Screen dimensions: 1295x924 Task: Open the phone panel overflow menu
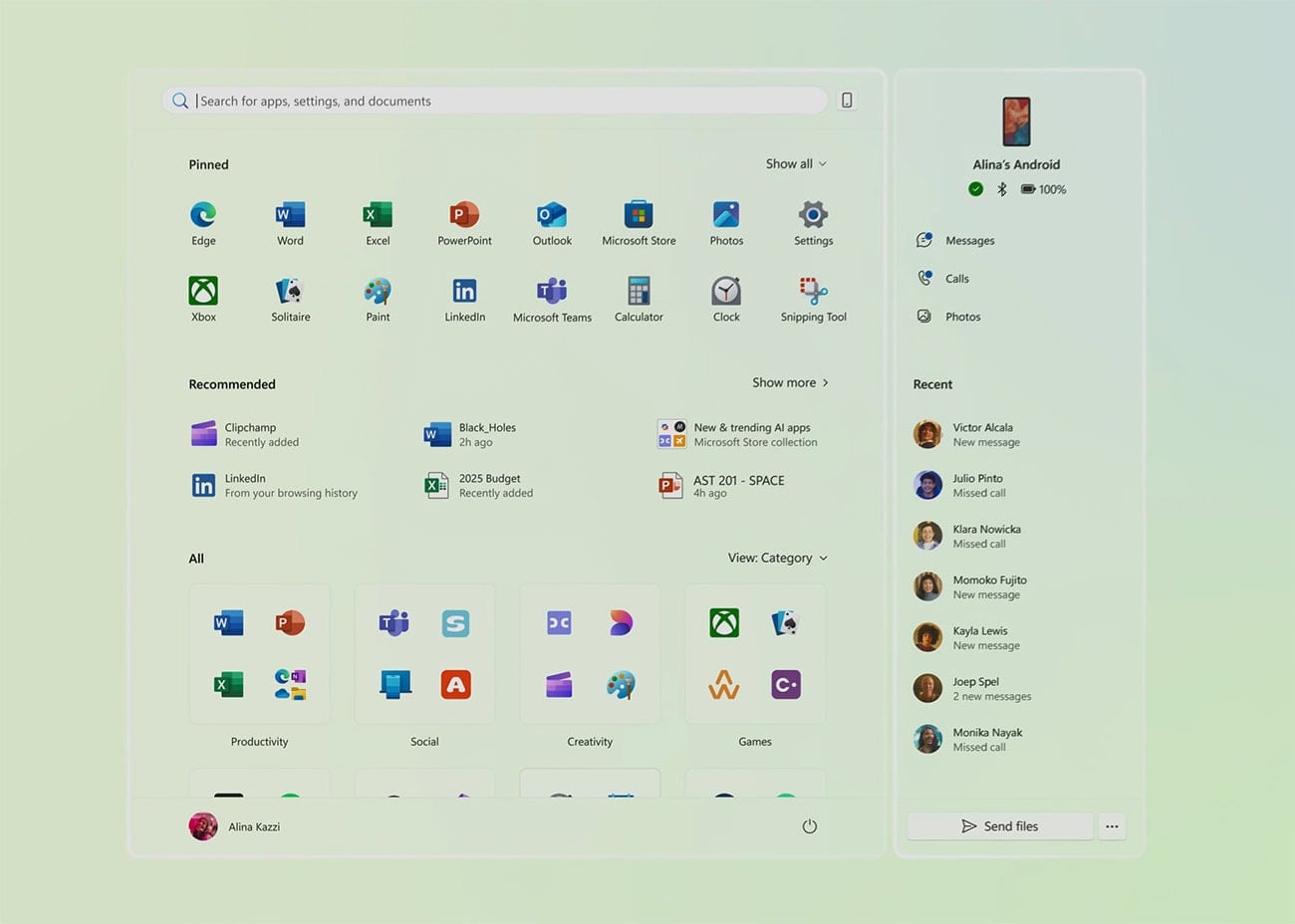point(1112,825)
